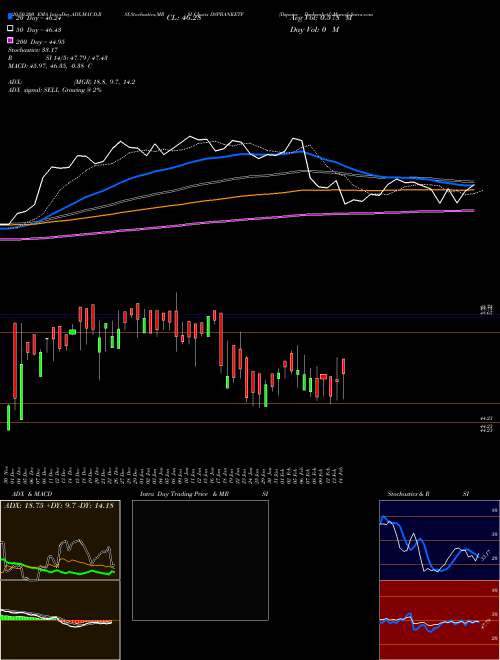Select the 'SI 14/3: 47.79 / 47.43' value
500x660 pixels.
77,58
